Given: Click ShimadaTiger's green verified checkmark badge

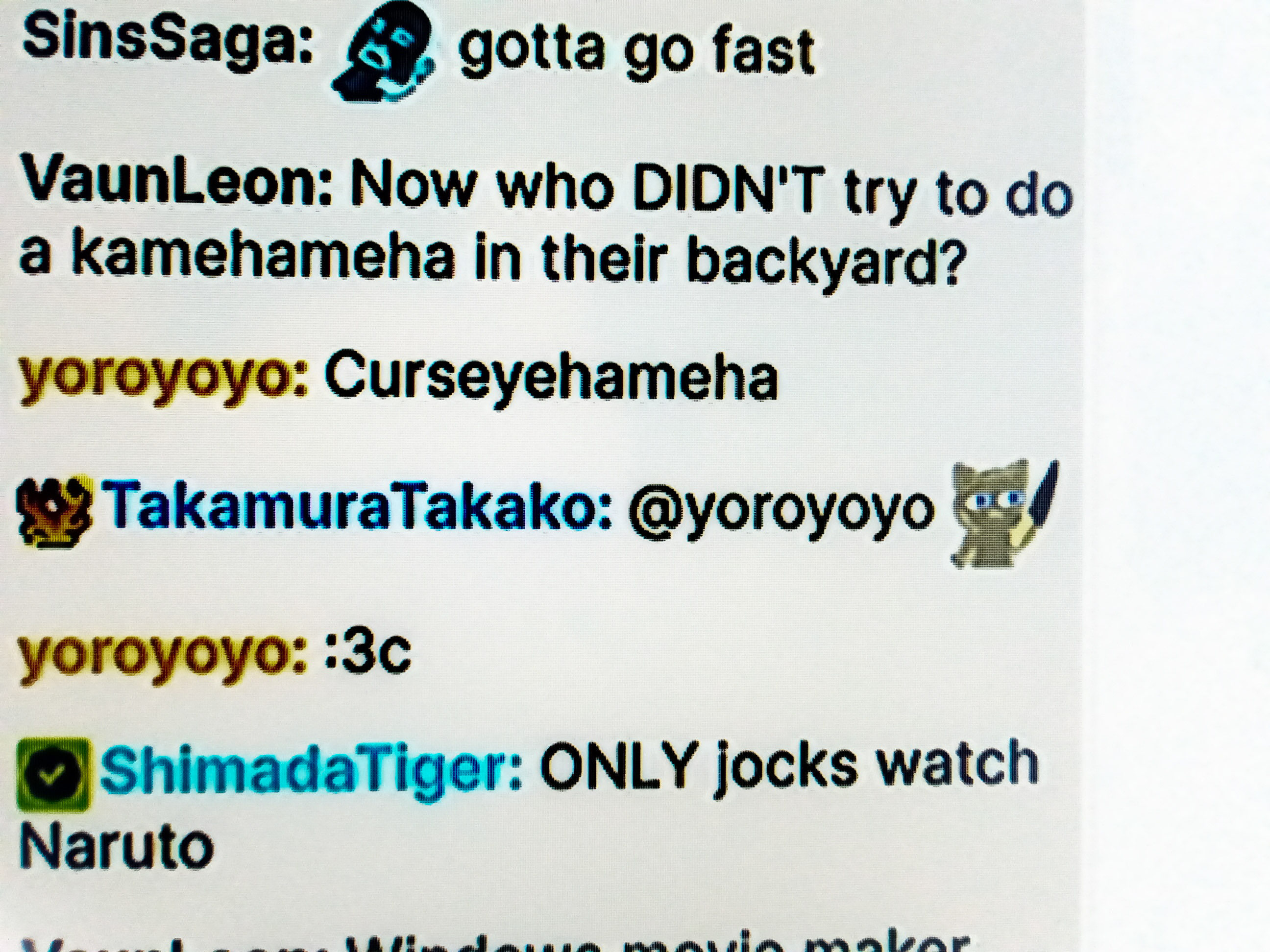Looking at the screenshot, I should tap(54, 774).
